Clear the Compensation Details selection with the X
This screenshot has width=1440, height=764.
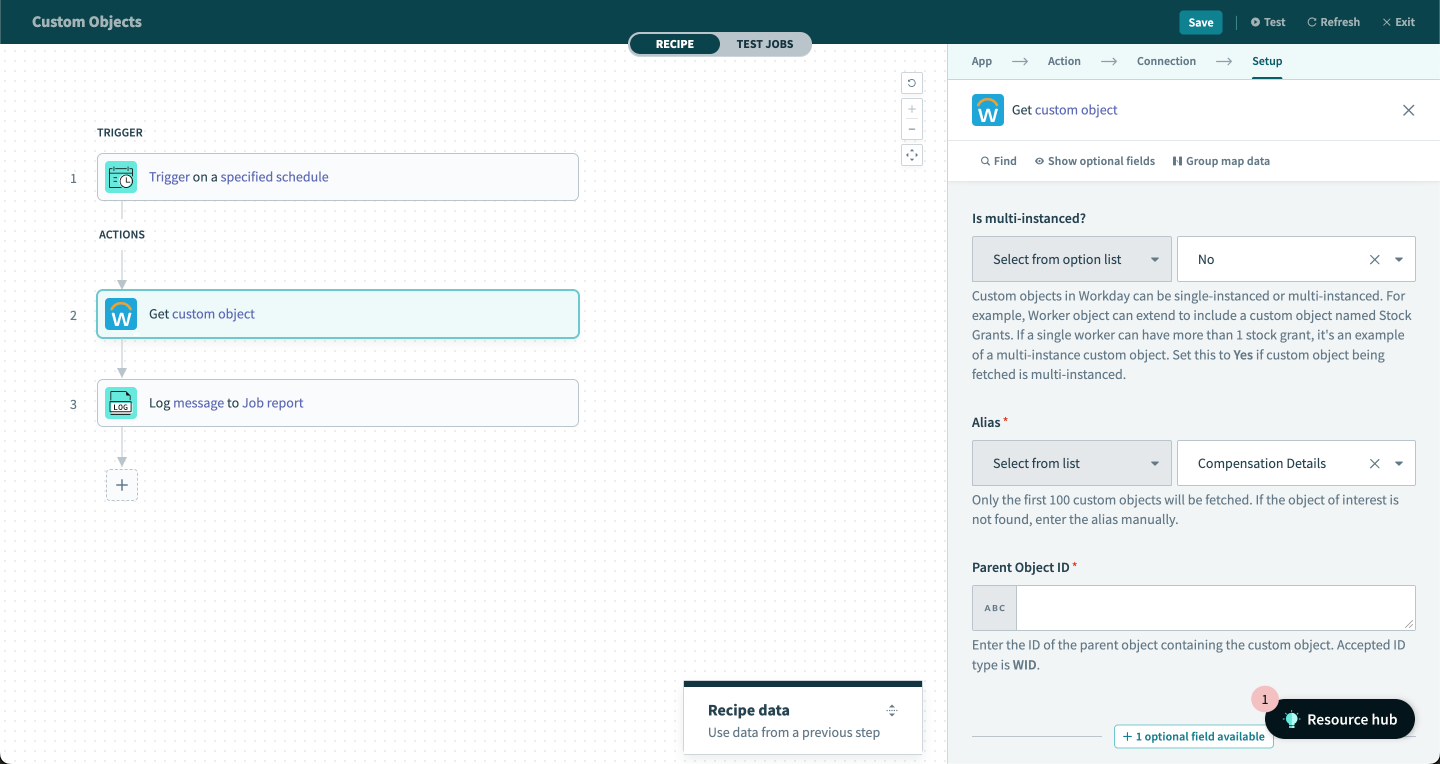1374,463
